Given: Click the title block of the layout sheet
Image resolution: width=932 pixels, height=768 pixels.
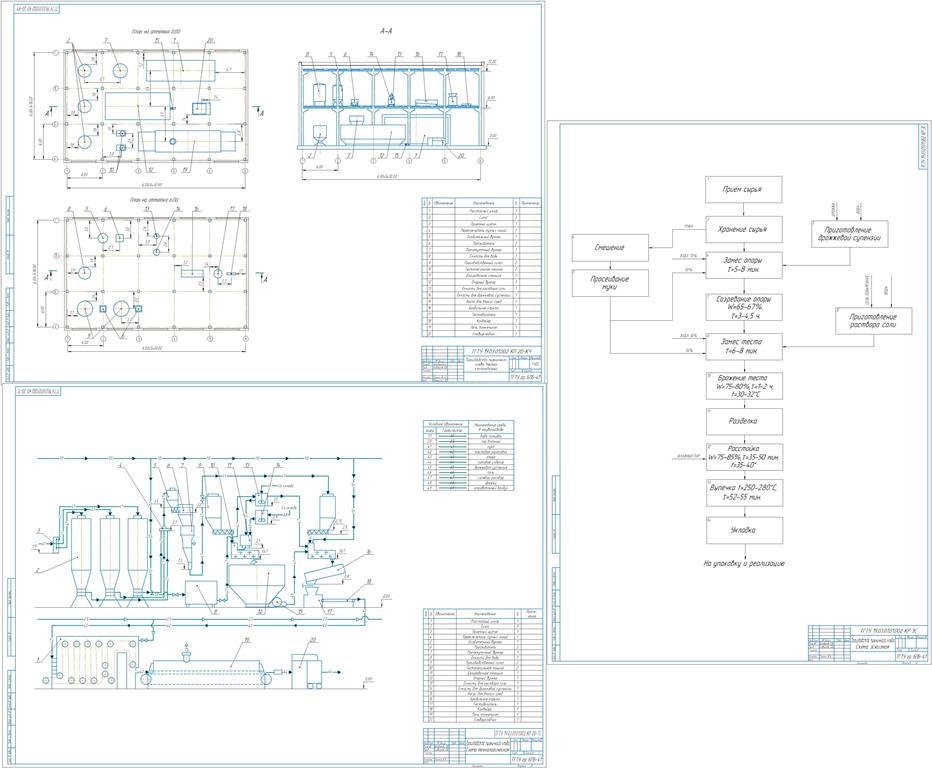Looking at the screenshot, I should pyautogui.click(x=481, y=364).
